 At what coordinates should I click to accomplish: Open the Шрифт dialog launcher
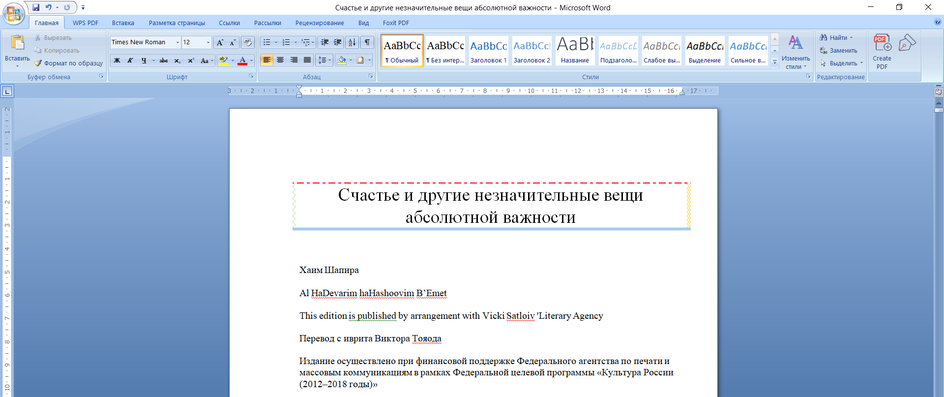point(251,77)
